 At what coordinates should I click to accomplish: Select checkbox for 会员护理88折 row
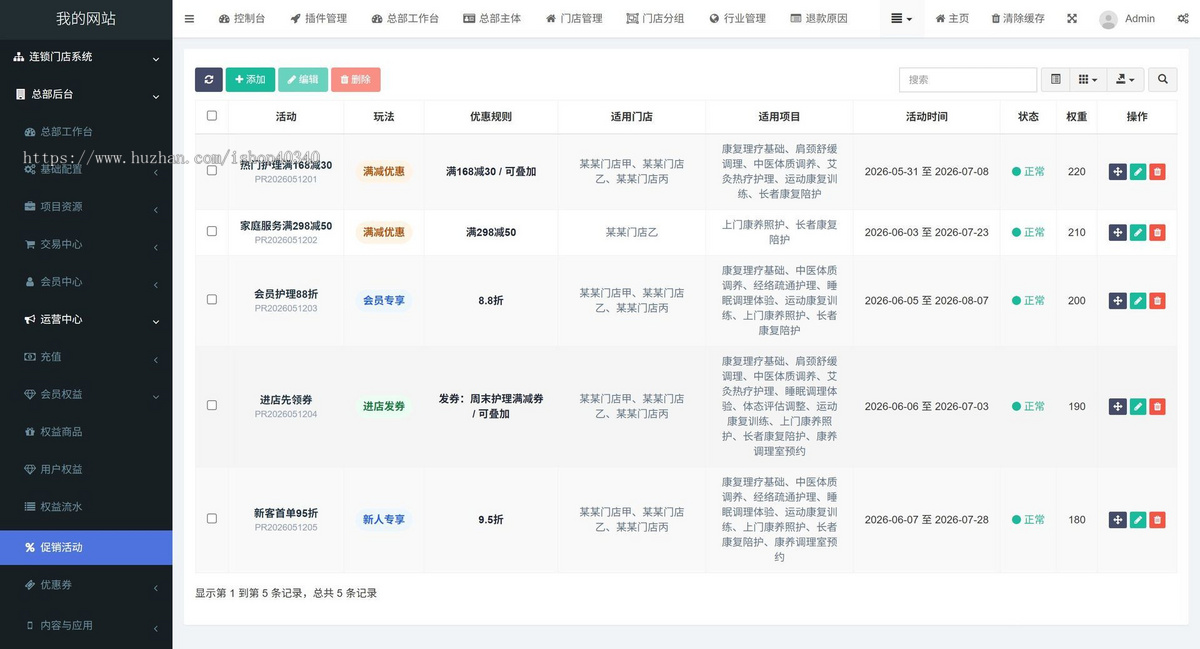211,299
